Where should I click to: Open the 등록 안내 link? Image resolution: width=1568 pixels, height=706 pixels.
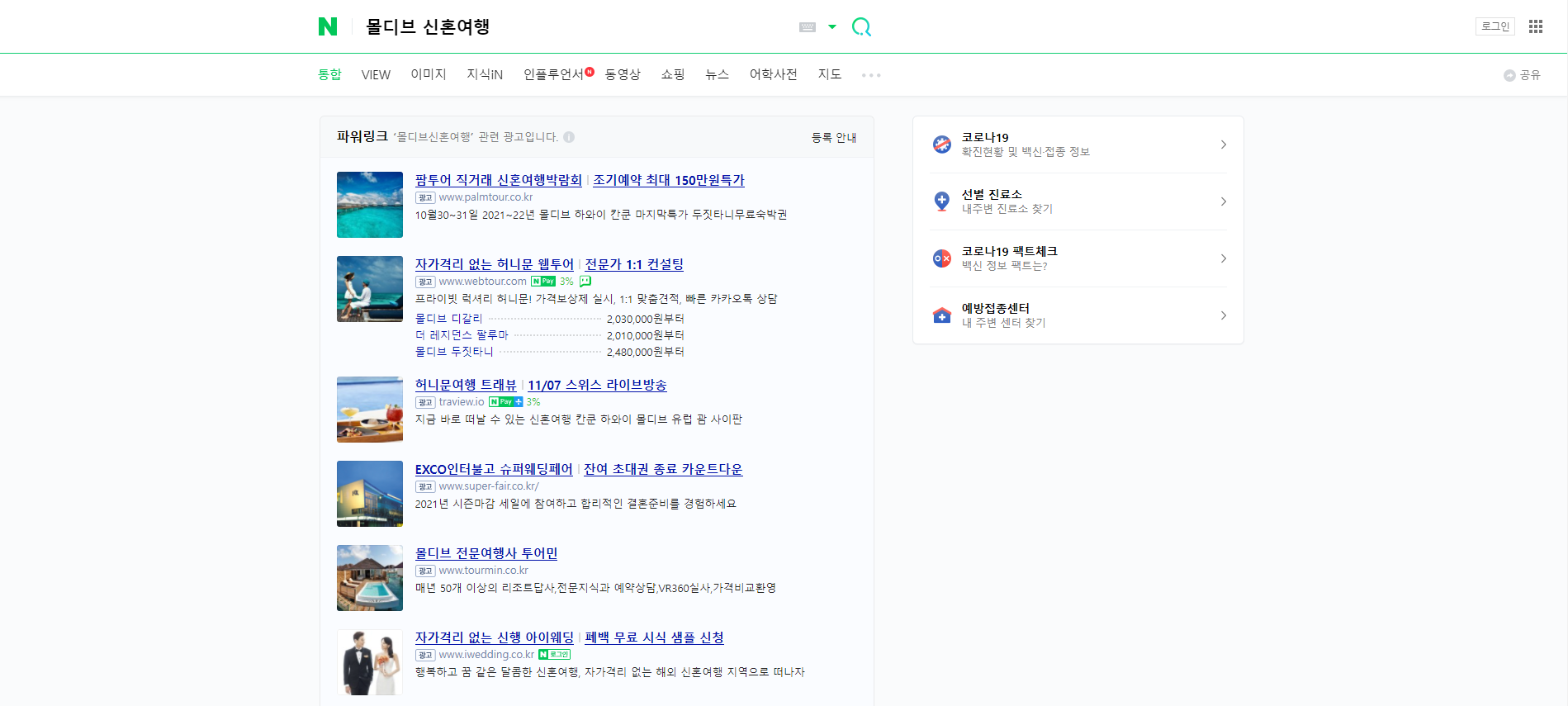834,137
